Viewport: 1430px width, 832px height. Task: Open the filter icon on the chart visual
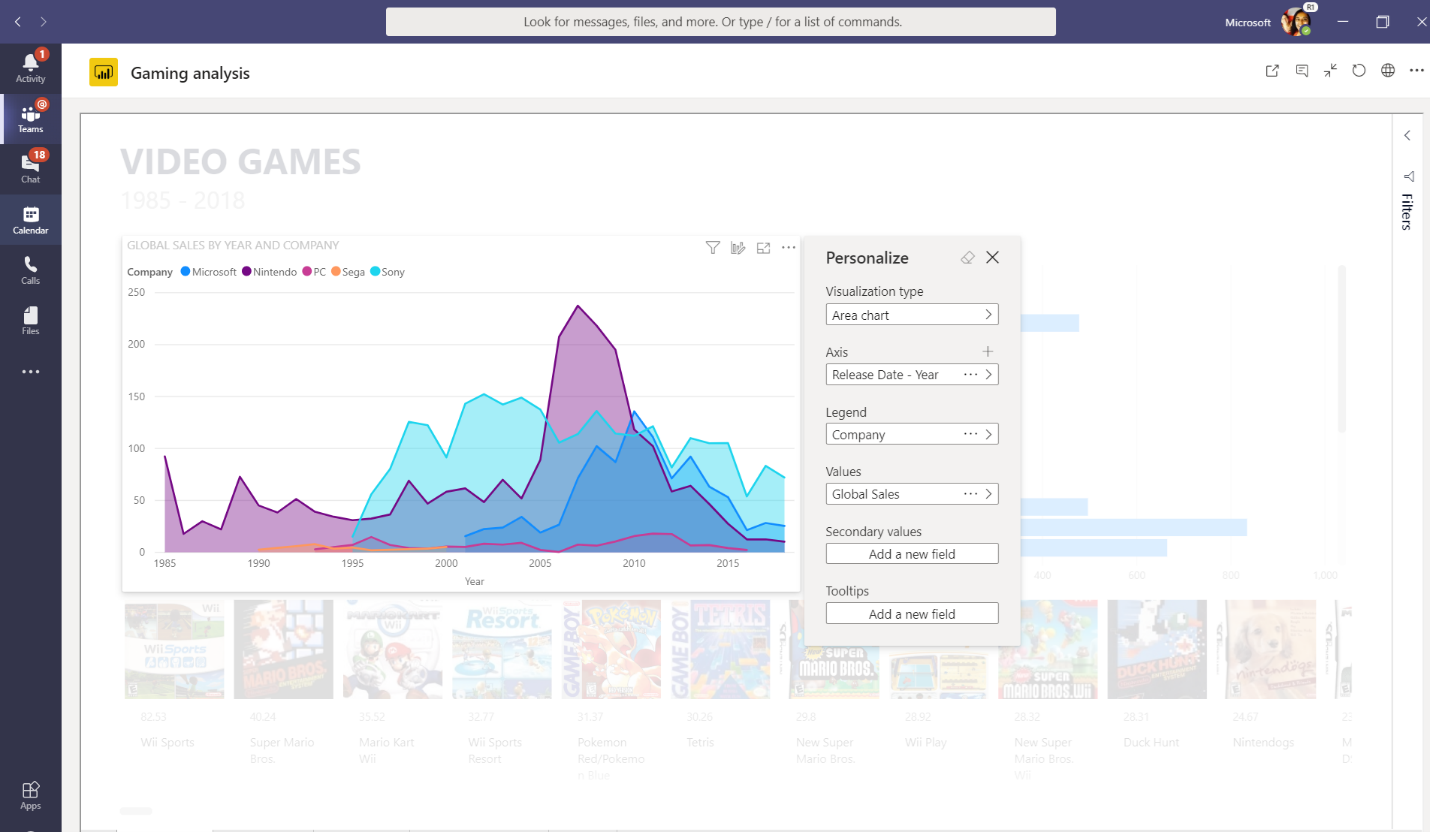click(x=713, y=248)
